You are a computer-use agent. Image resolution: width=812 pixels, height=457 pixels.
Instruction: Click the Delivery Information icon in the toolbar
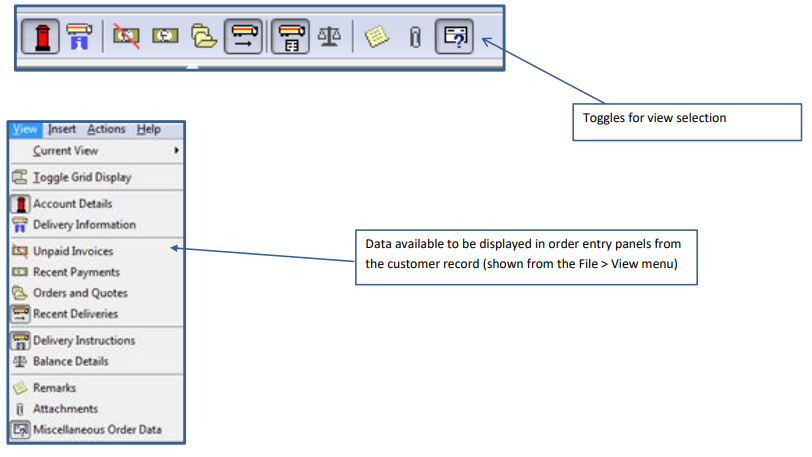click(78, 37)
